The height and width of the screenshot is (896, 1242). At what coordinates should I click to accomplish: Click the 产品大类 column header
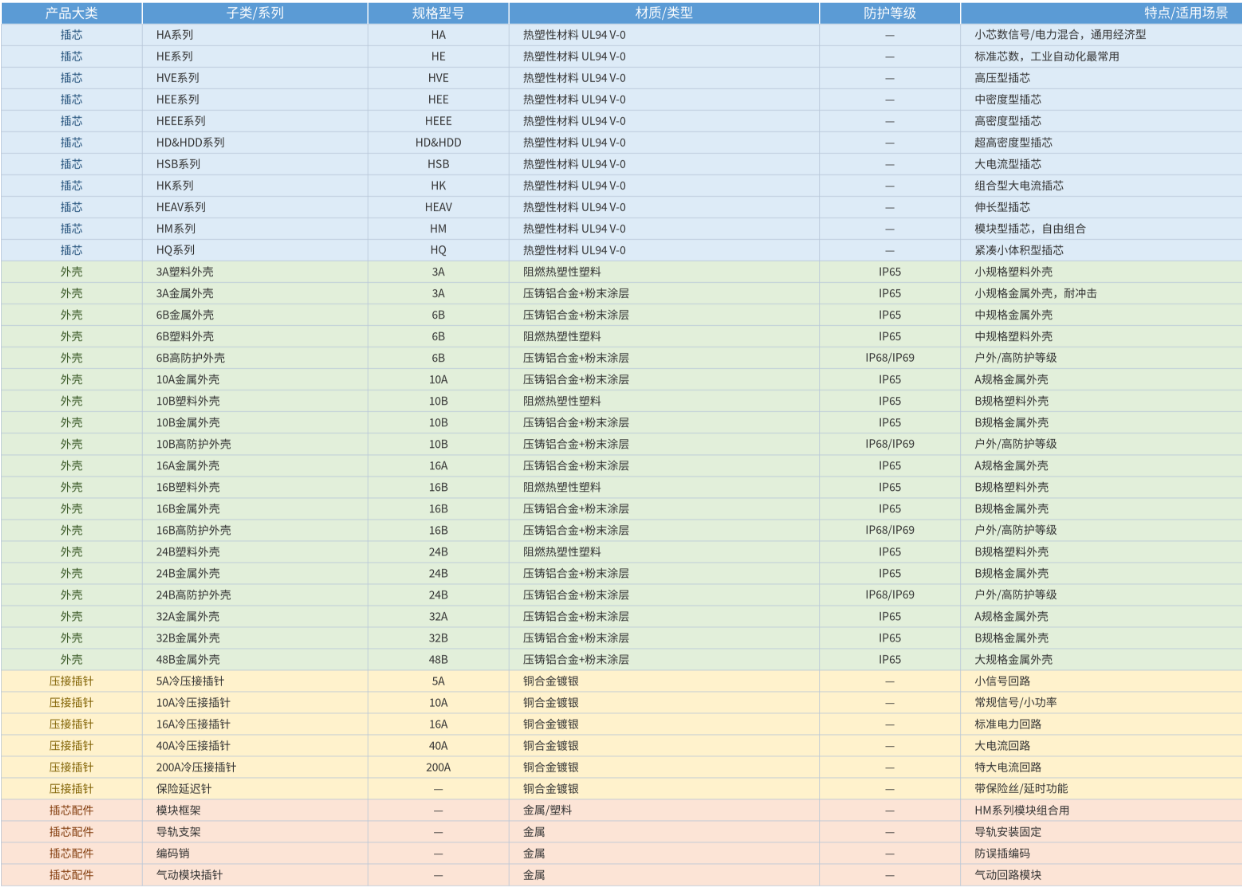71,13
